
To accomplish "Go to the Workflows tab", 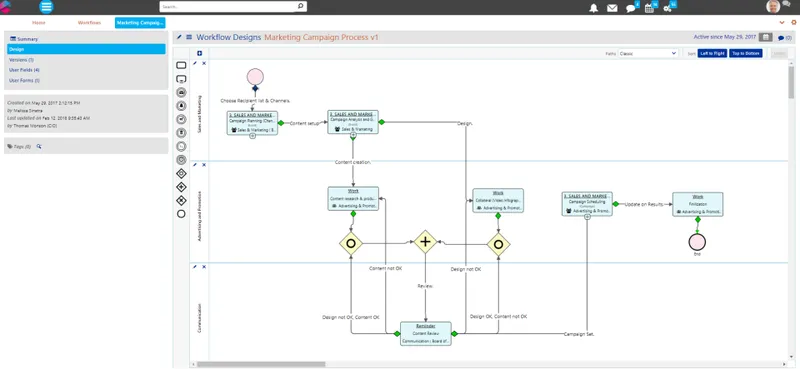I will 89,22.
